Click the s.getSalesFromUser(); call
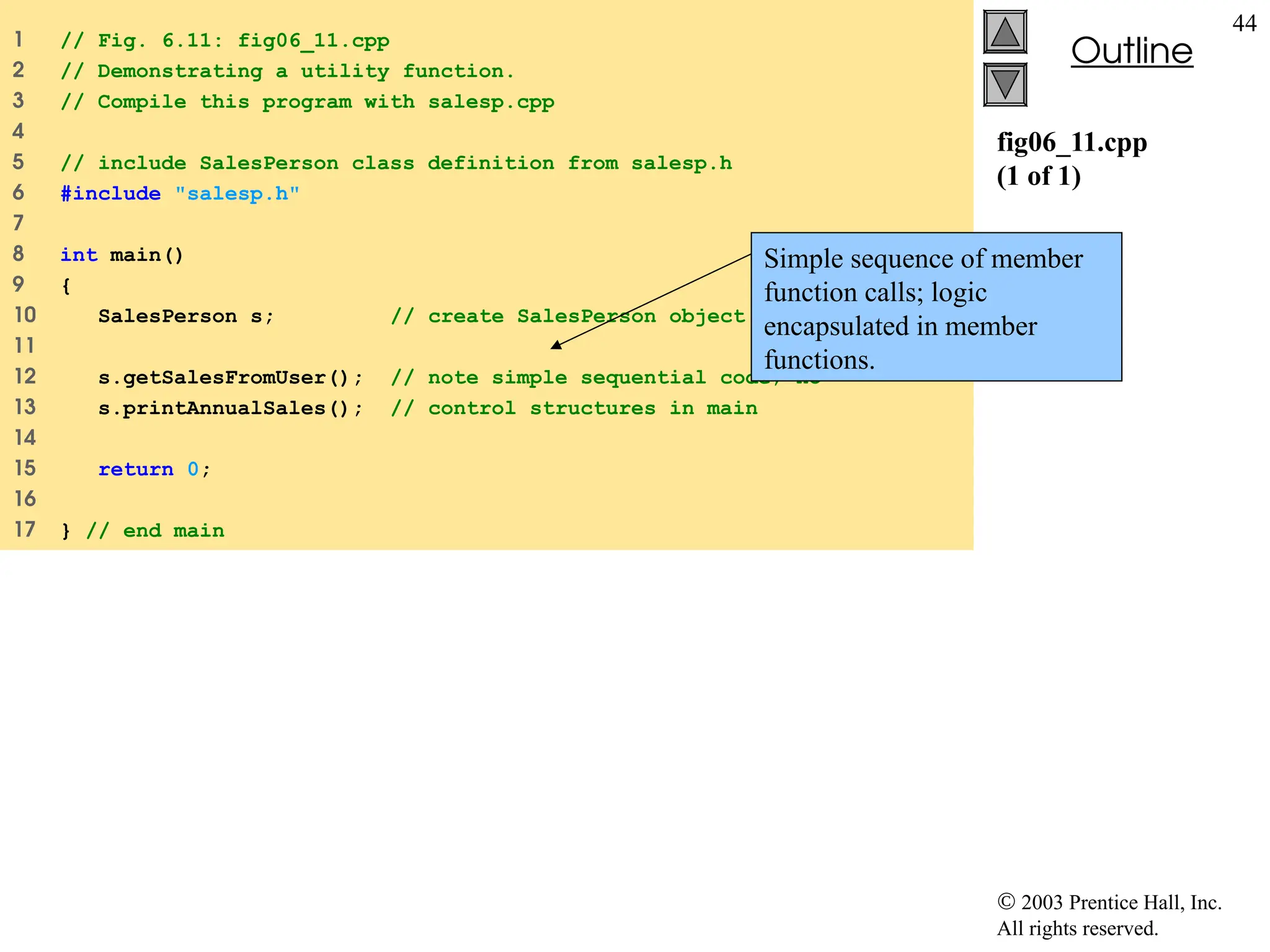 (x=231, y=377)
